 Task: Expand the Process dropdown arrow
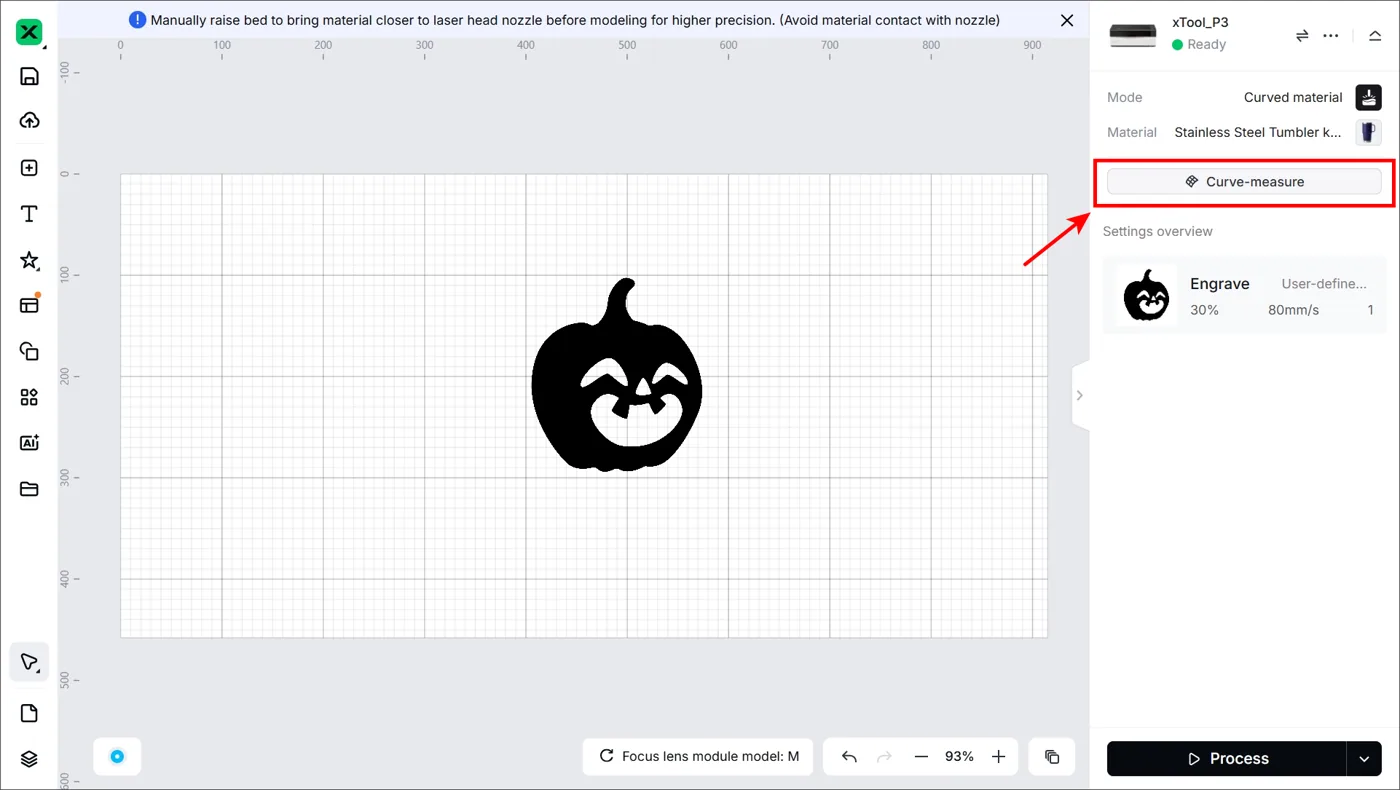[x=1364, y=759]
